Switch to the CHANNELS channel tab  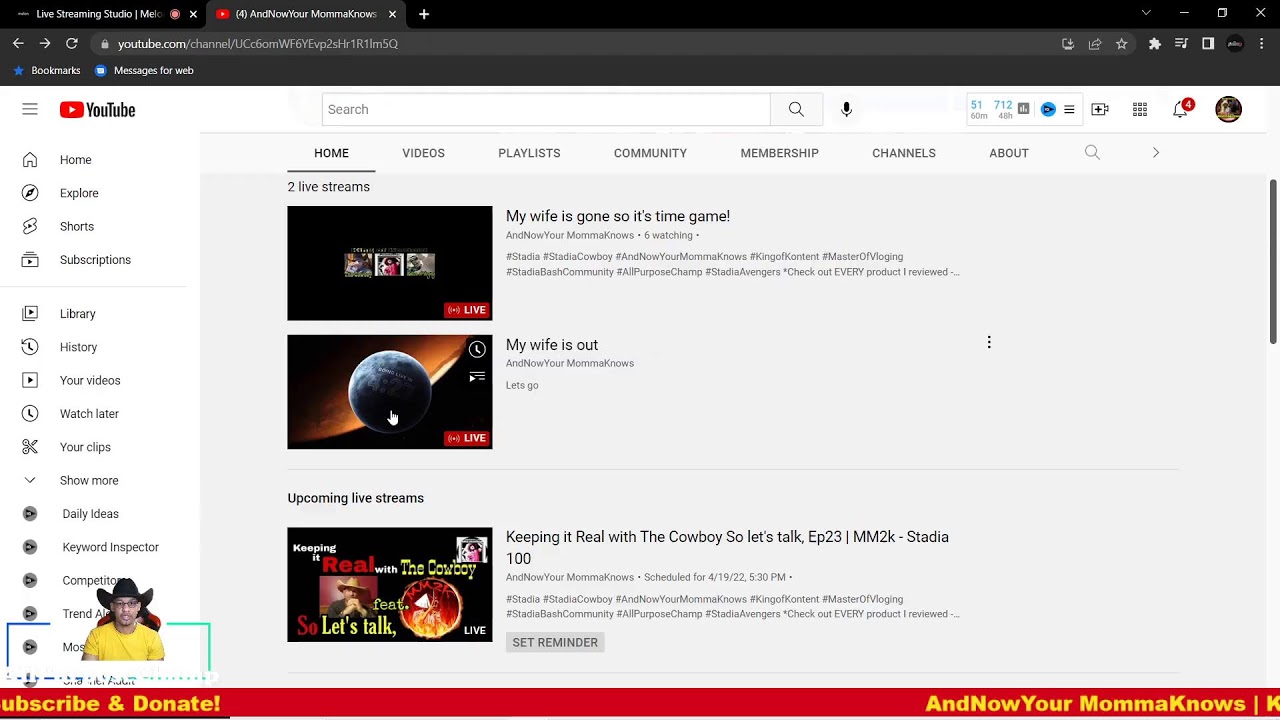coord(904,153)
